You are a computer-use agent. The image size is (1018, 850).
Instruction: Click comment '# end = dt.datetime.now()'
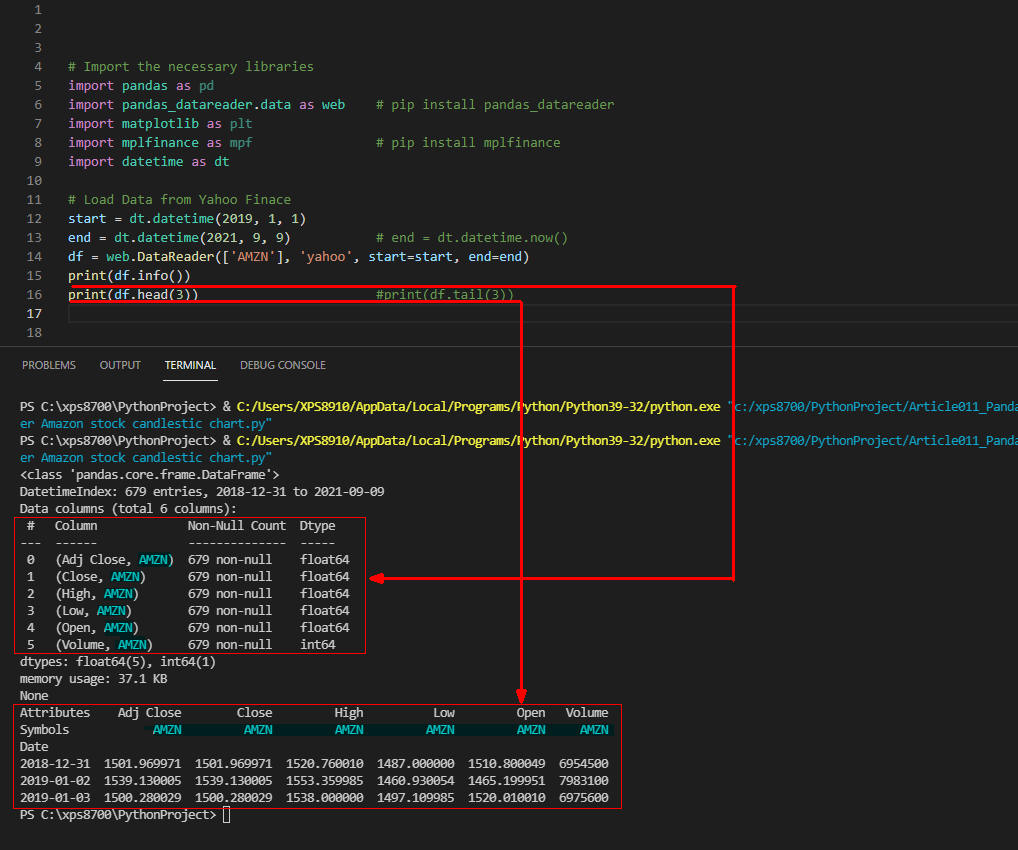472,238
